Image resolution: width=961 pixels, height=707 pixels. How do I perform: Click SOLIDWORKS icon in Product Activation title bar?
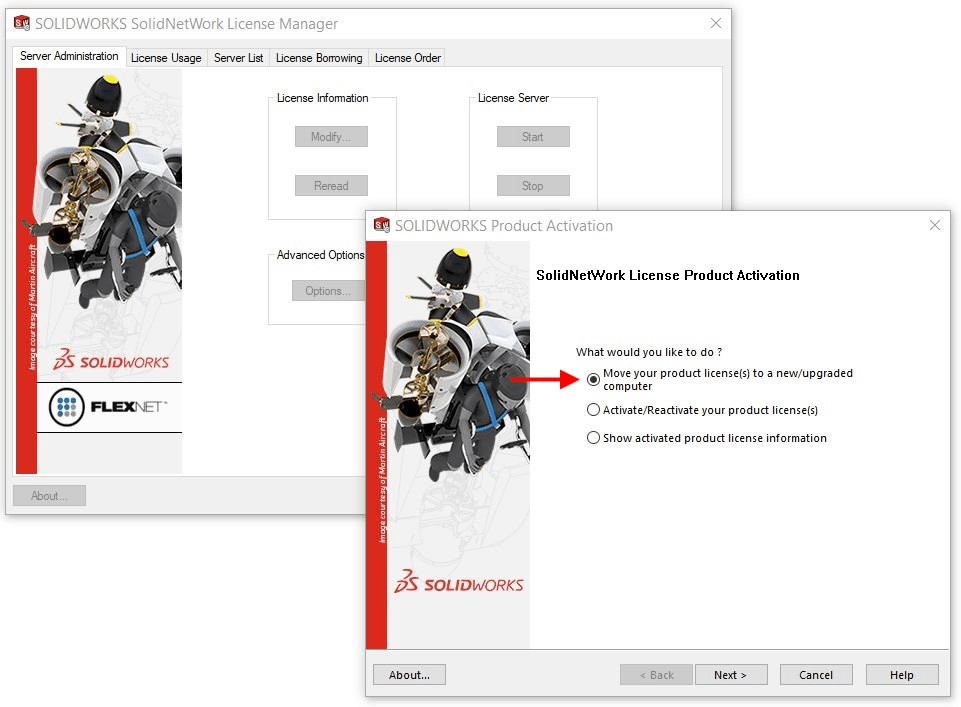pyautogui.click(x=382, y=225)
